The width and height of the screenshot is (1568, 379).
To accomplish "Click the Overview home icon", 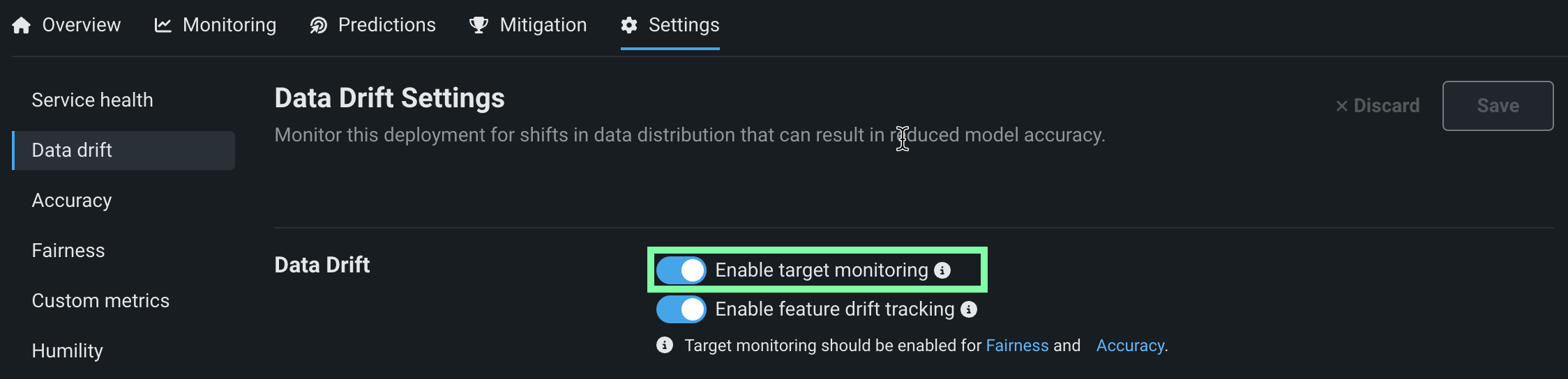I will (22, 26).
